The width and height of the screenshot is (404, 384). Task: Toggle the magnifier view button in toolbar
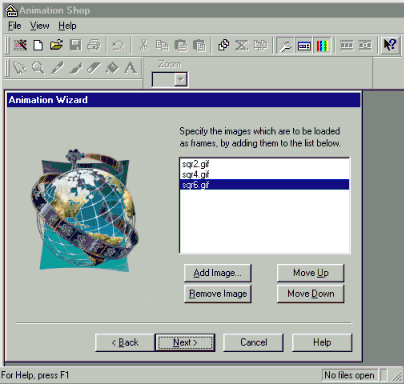[285, 46]
